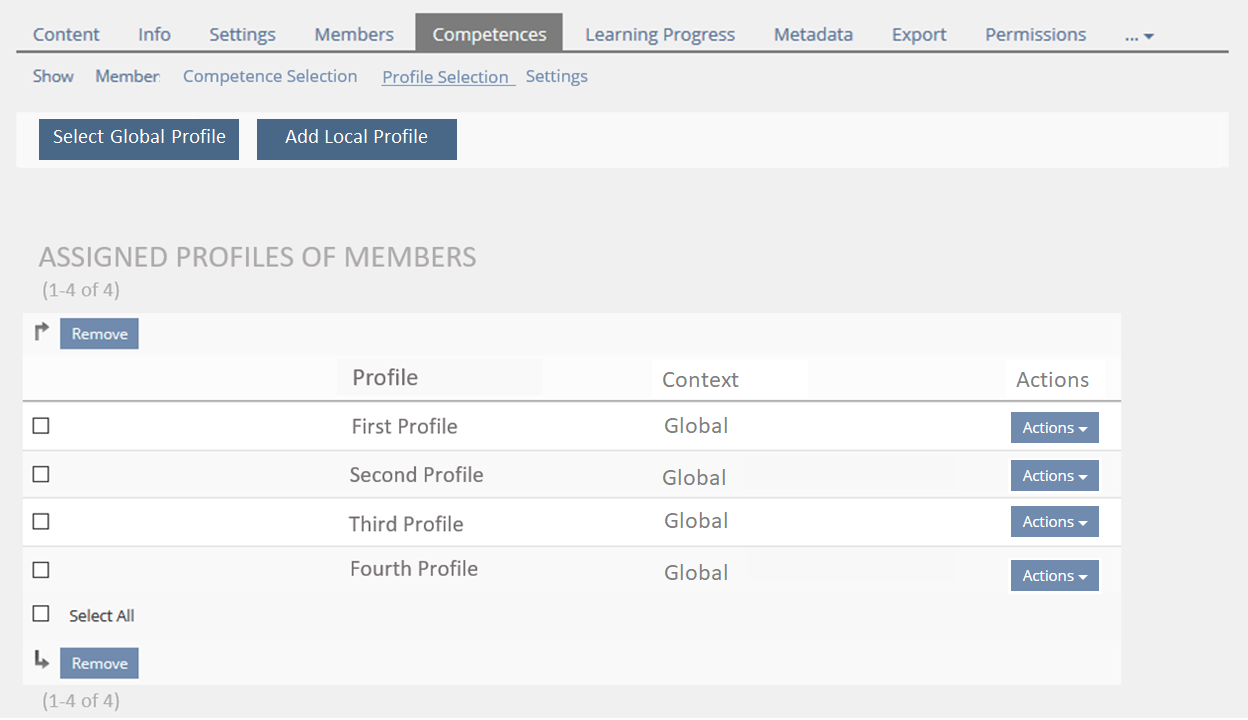
Task: Open Actions dropdown for First Profile
Action: 1054,428
